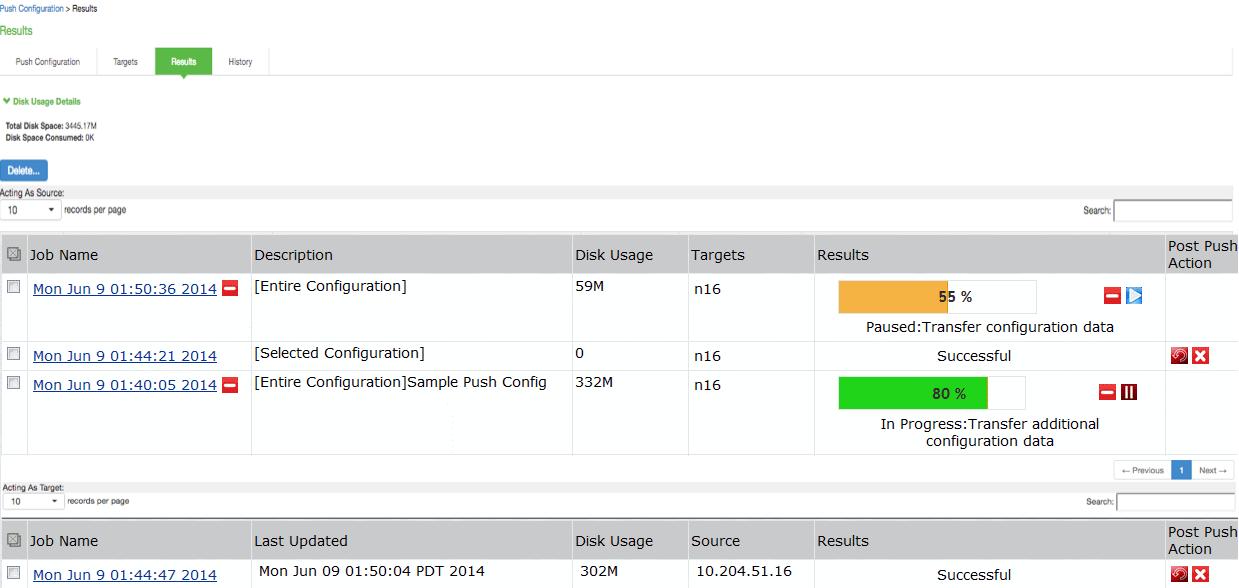Sort source table by Description header
Viewport: 1239px width, 588px height.
[293, 255]
